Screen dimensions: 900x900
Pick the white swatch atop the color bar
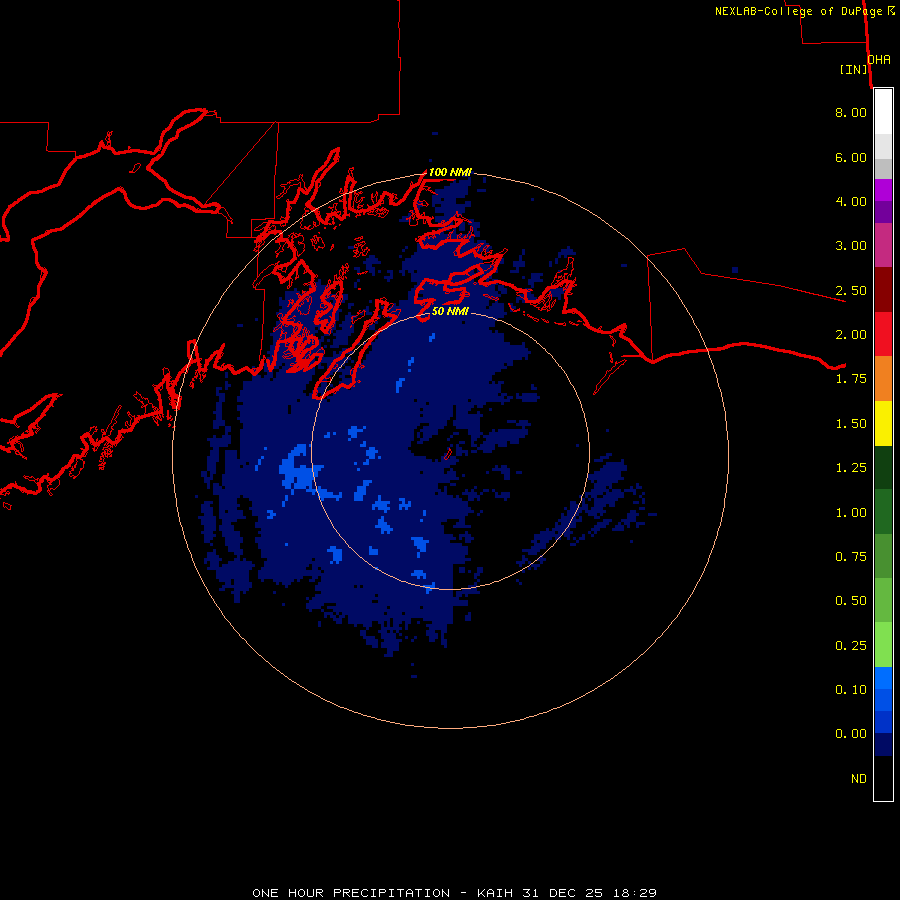883,112
